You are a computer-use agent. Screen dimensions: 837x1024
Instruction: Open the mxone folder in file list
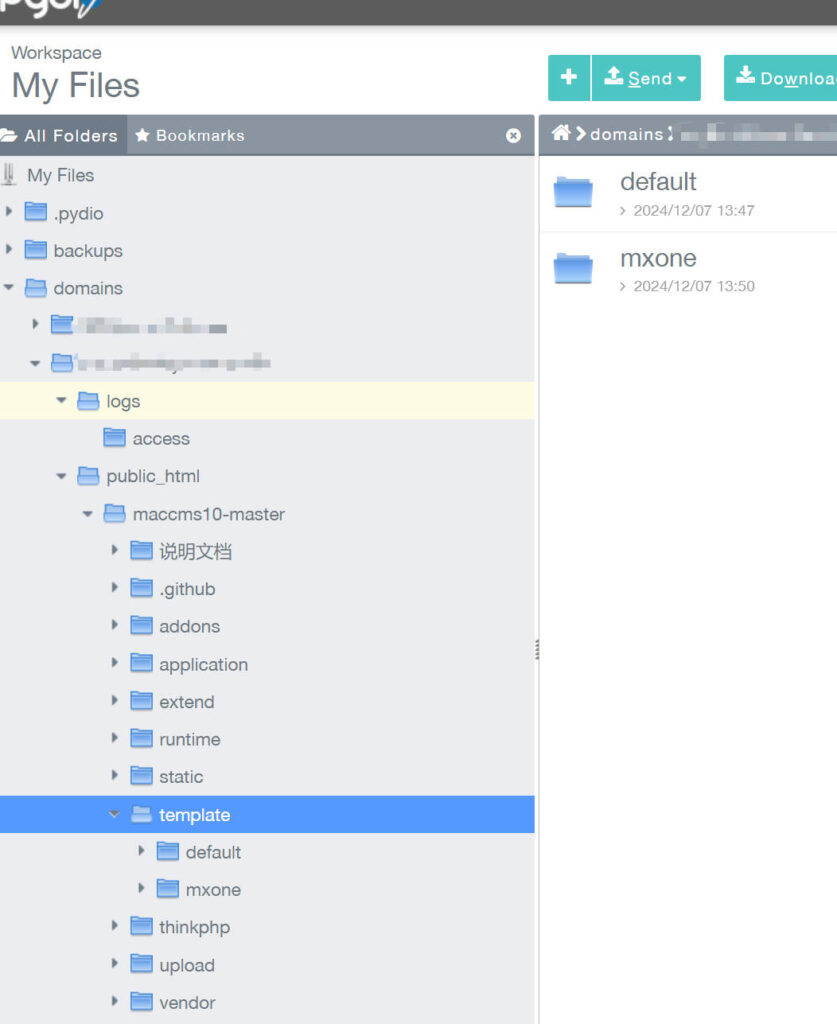click(x=658, y=258)
